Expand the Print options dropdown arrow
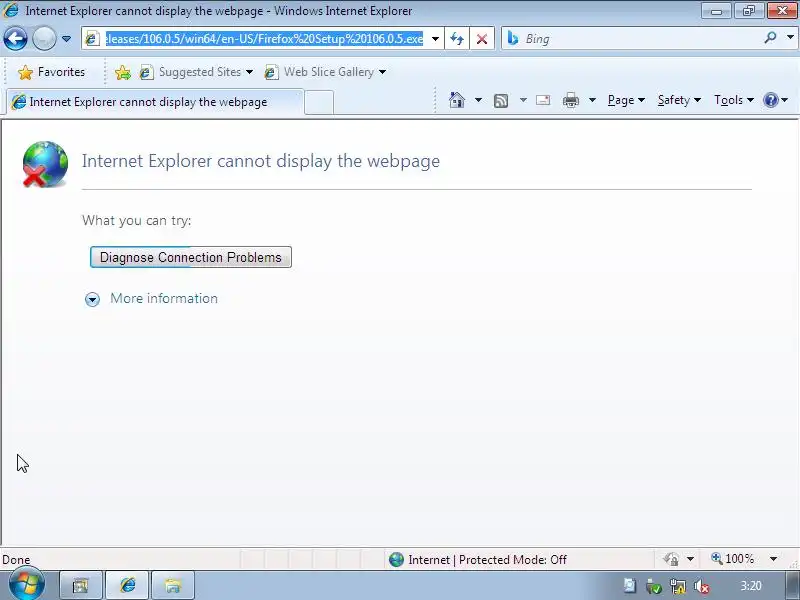 click(x=592, y=100)
